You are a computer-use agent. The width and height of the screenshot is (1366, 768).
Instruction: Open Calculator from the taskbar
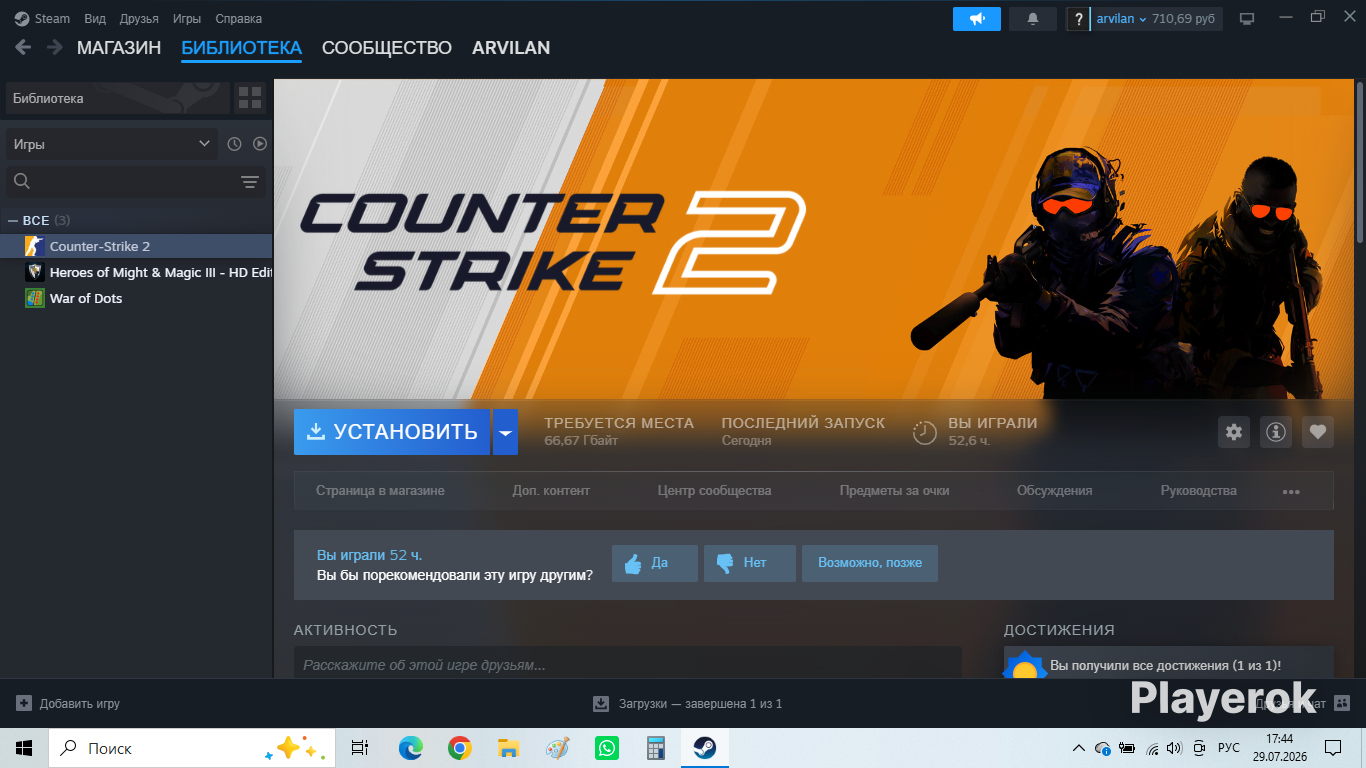[656, 748]
